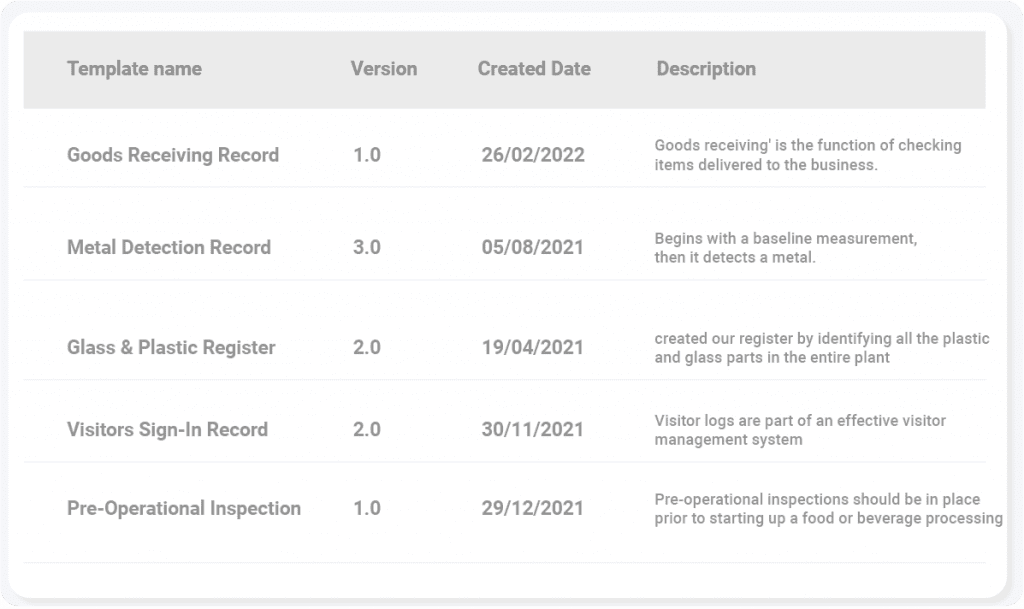1024x609 pixels.
Task: Open the Metal Detection Record template
Action: tap(169, 247)
